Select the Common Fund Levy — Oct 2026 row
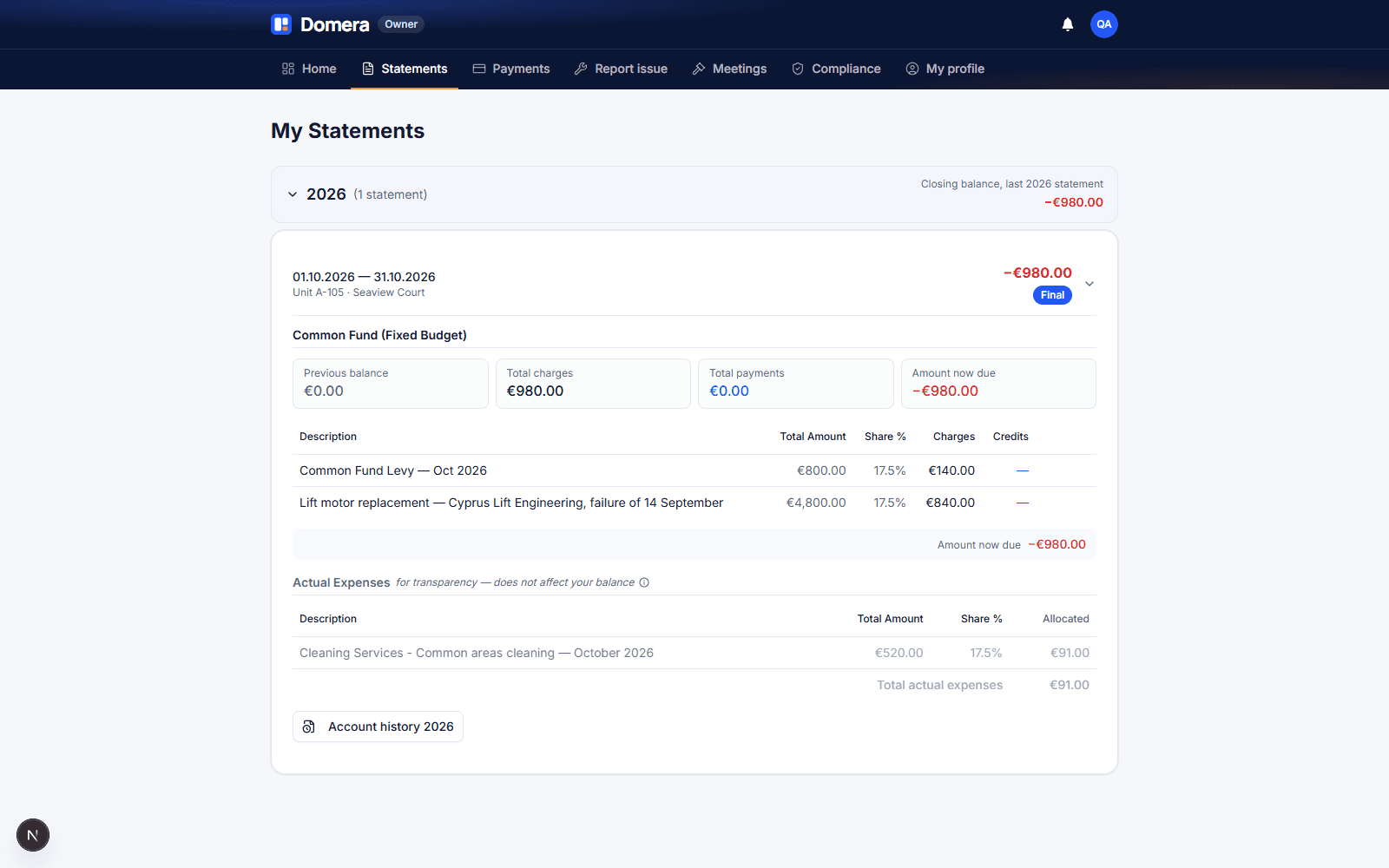The image size is (1389, 868). [x=694, y=470]
